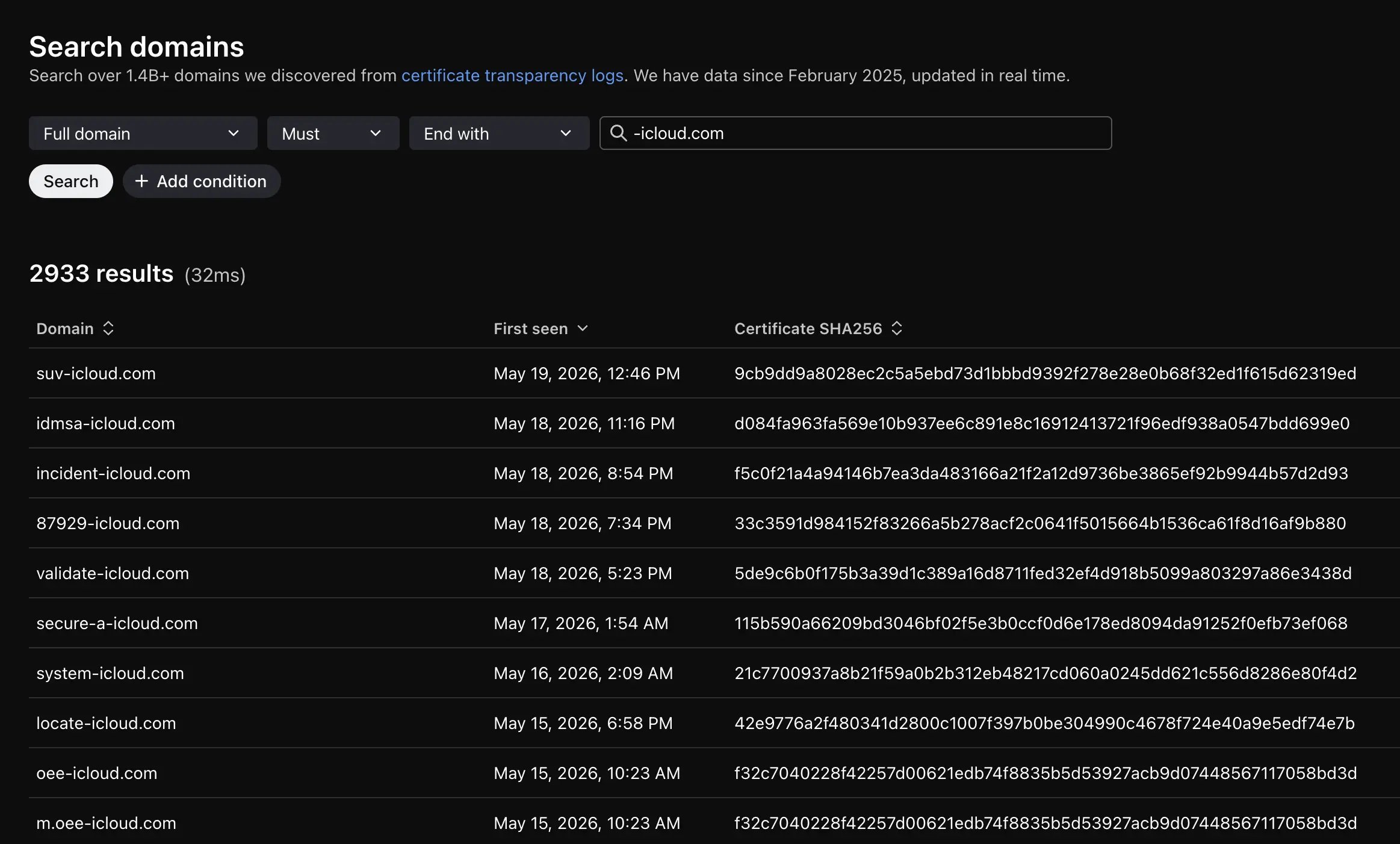Click the magnifier icon in search field
The width and height of the screenshot is (1400, 844).
pyautogui.click(x=618, y=133)
